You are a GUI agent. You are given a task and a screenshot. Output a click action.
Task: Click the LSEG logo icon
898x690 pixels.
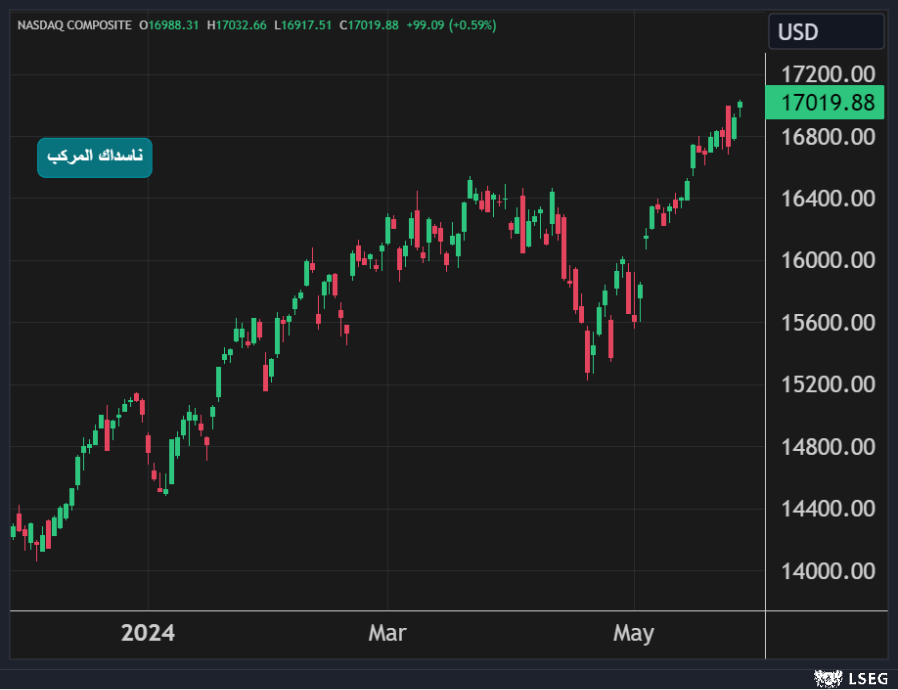click(827, 679)
